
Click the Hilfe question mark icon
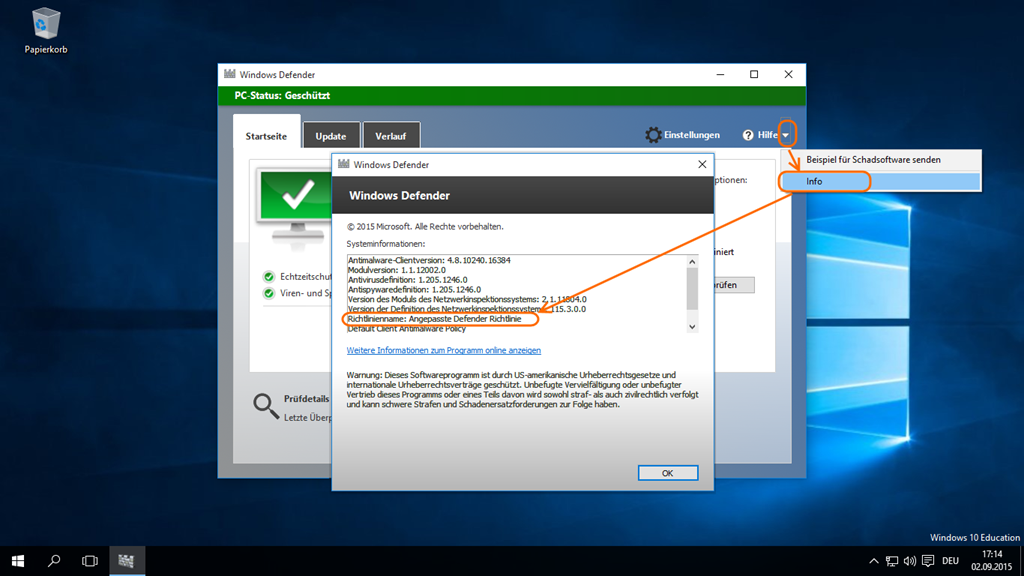(x=747, y=135)
